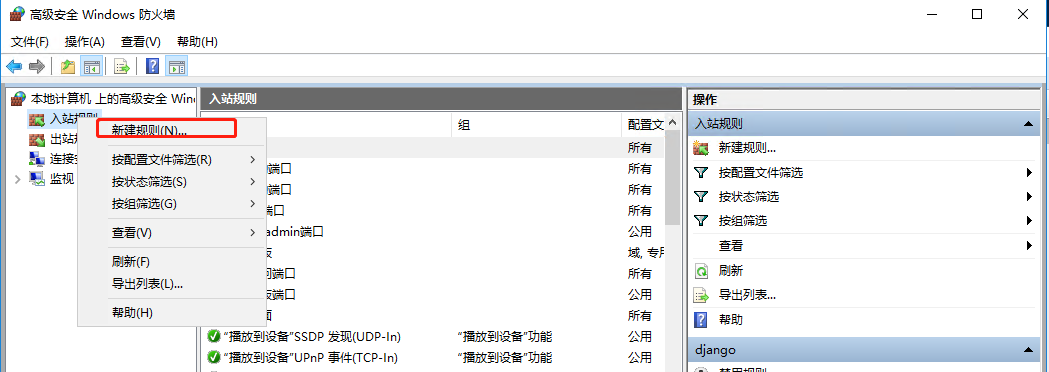The width and height of the screenshot is (1049, 372).
Task: Click the blue Help question-mark toolbar icon
Action: tap(153, 66)
